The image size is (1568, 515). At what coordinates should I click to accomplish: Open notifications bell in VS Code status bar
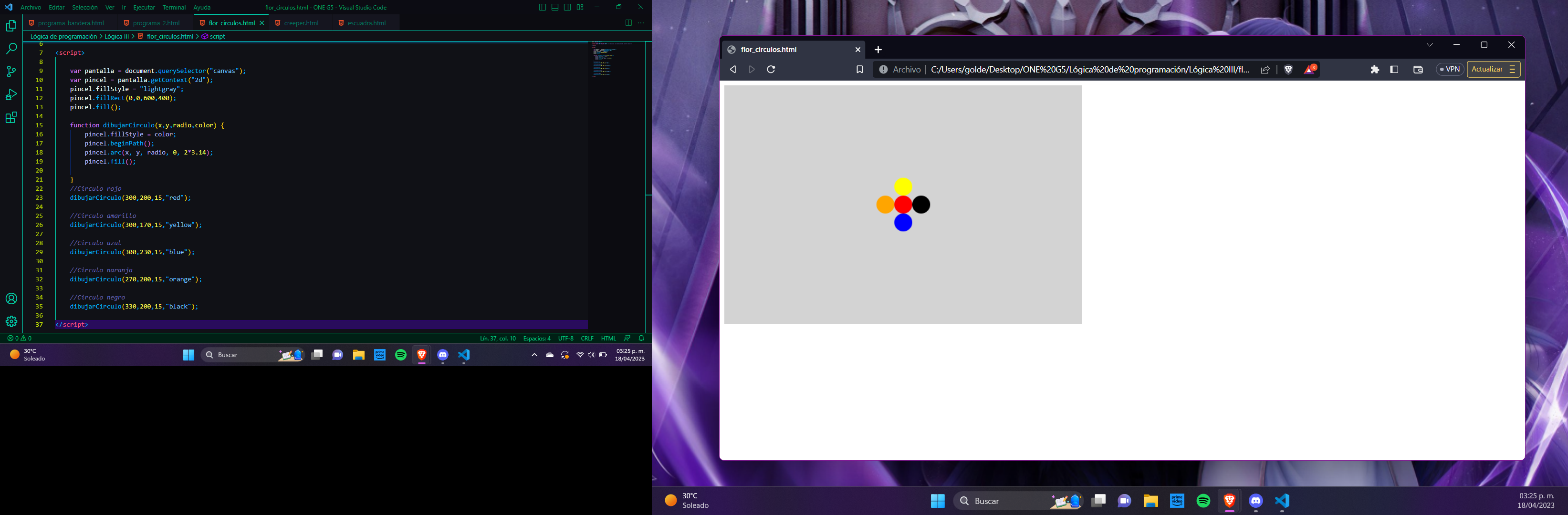pyautogui.click(x=641, y=338)
